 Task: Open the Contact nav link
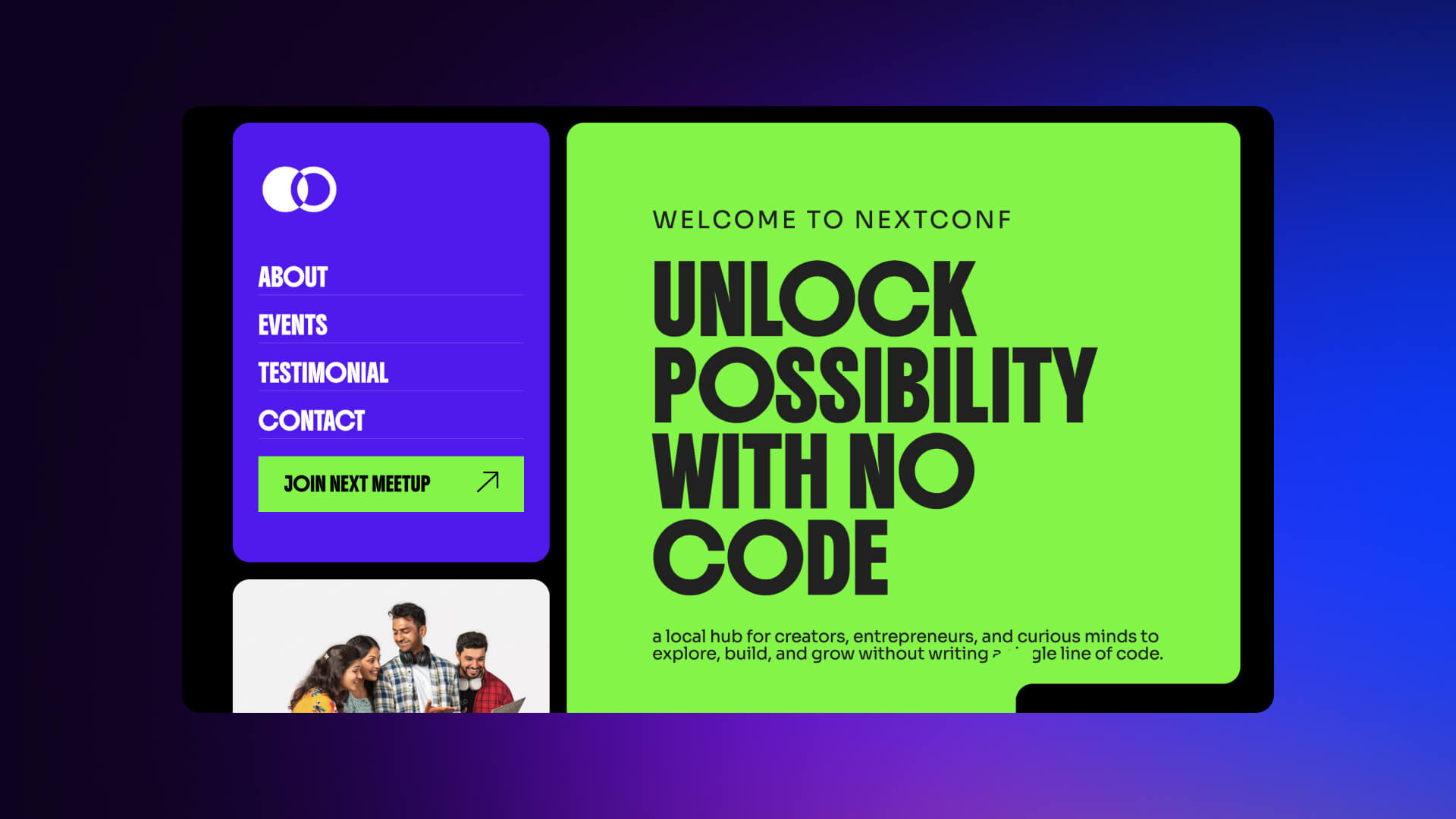click(x=311, y=420)
